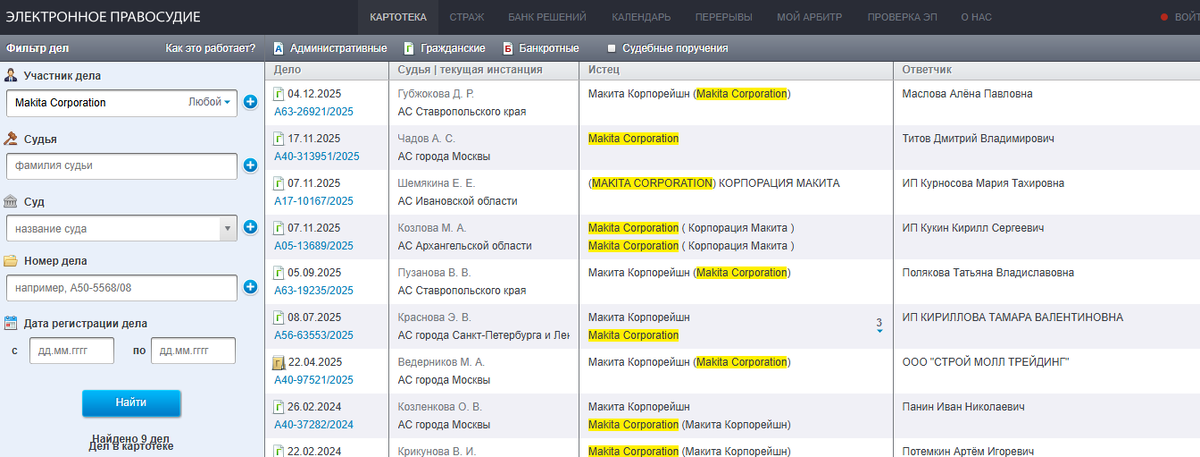The width and height of the screenshot is (1200, 457).
Task: Click case-type icon for case А40-97521/2025
Action: coord(279,363)
